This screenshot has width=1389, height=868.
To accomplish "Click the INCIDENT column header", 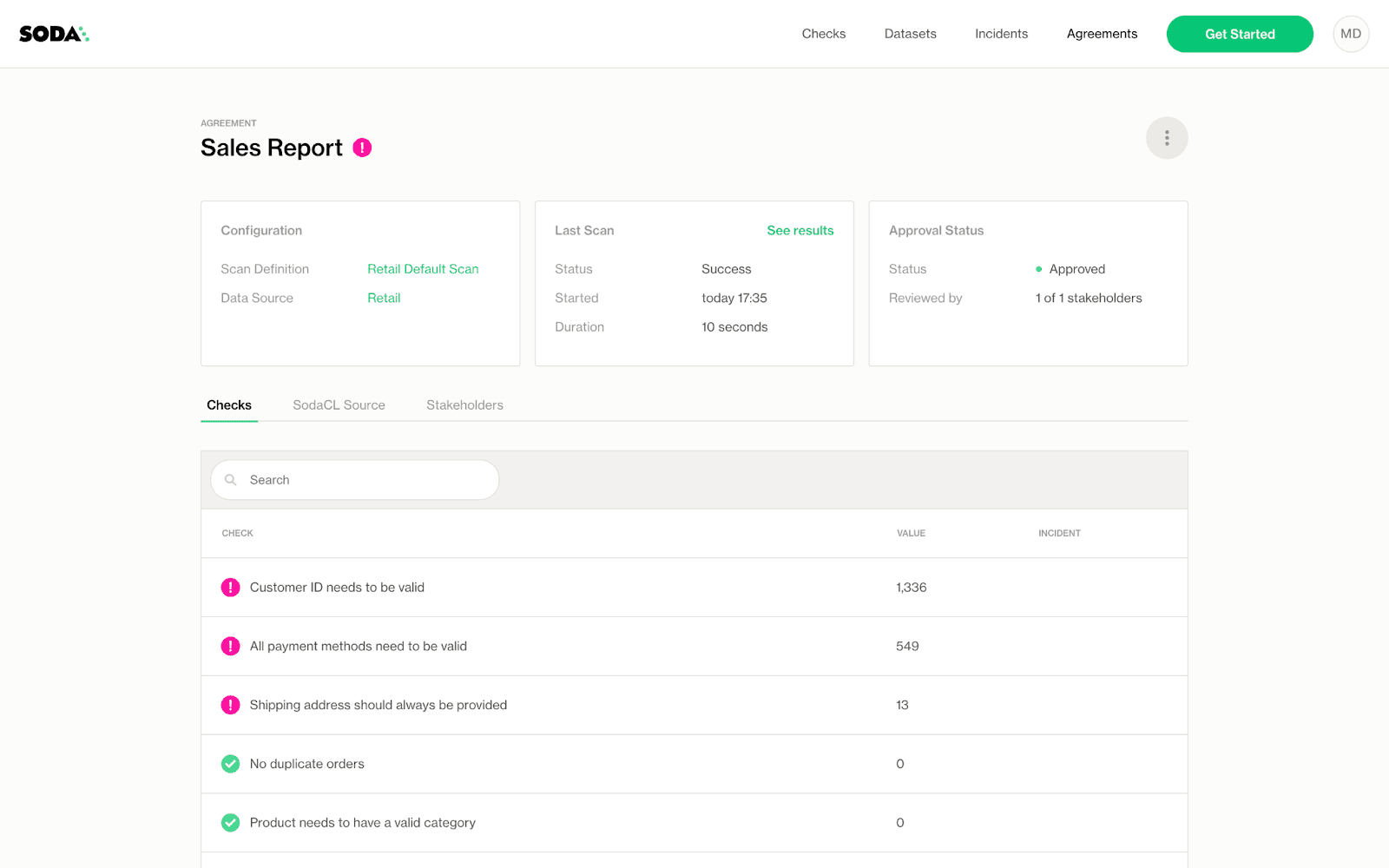I will (1059, 533).
